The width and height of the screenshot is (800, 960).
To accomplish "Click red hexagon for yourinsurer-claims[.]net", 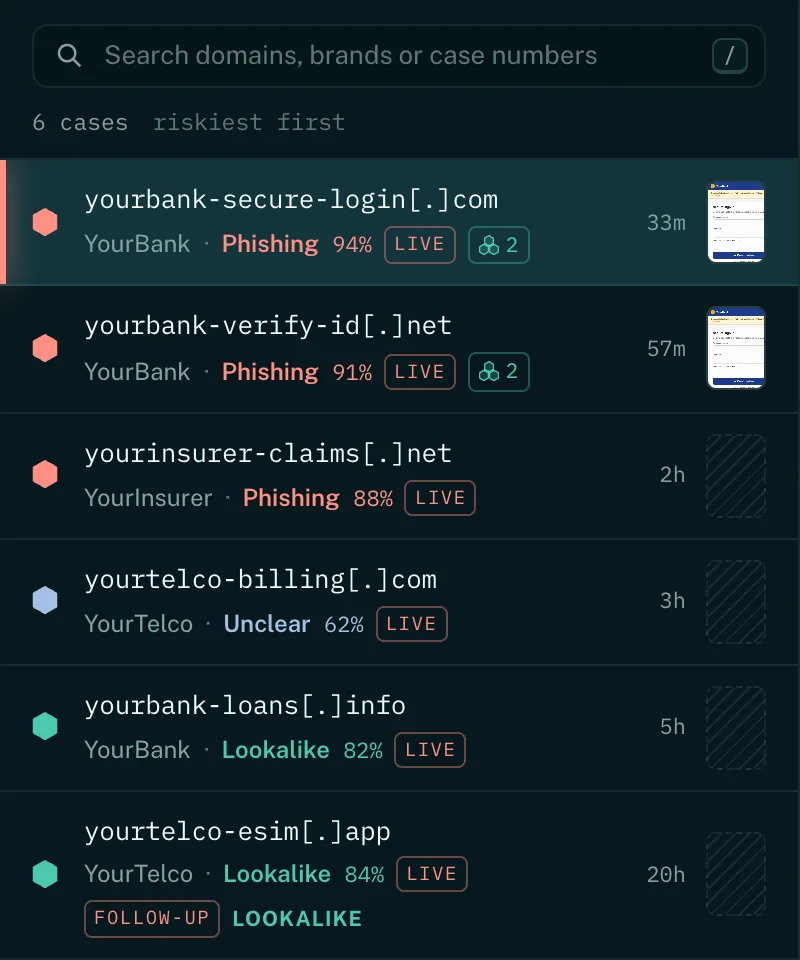I will pos(45,474).
